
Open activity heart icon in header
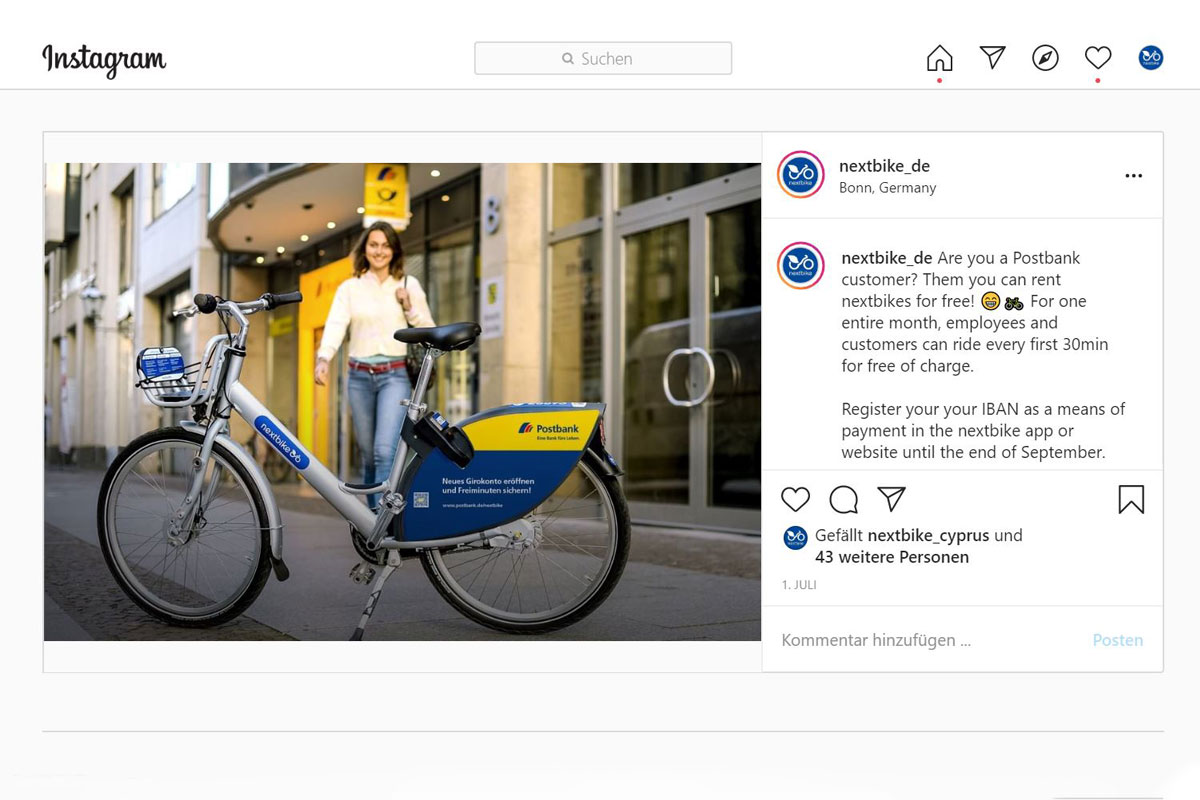1098,58
